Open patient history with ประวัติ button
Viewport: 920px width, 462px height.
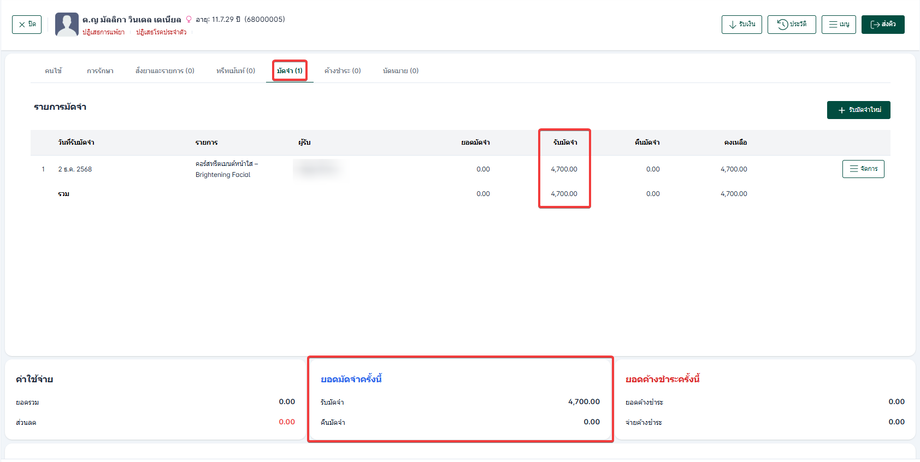coord(792,25)
